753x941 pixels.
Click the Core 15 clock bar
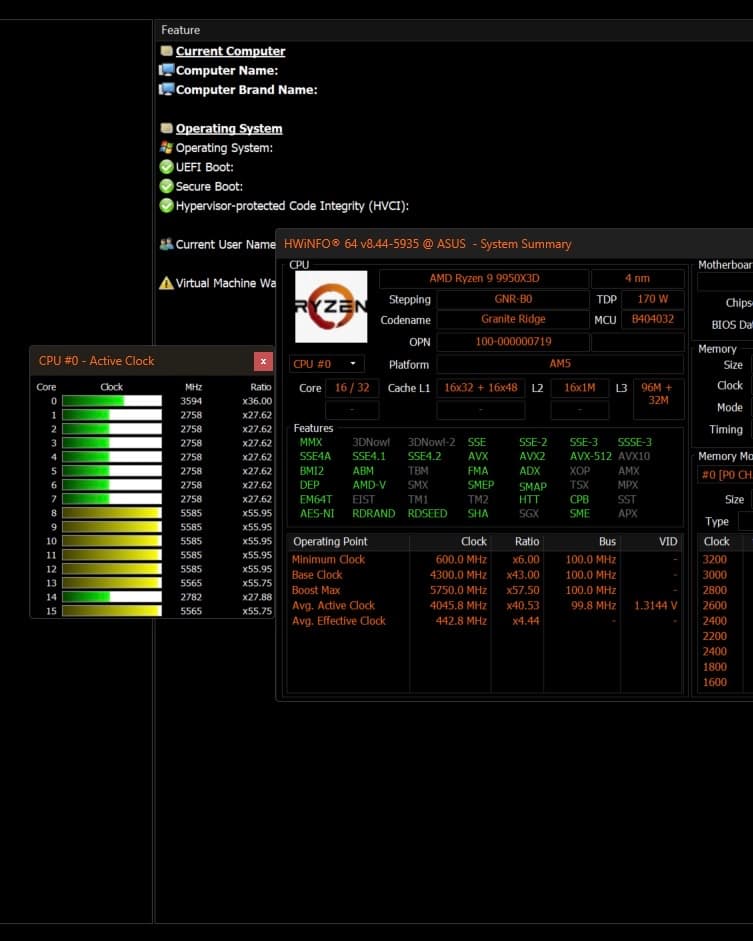[112, 611]
